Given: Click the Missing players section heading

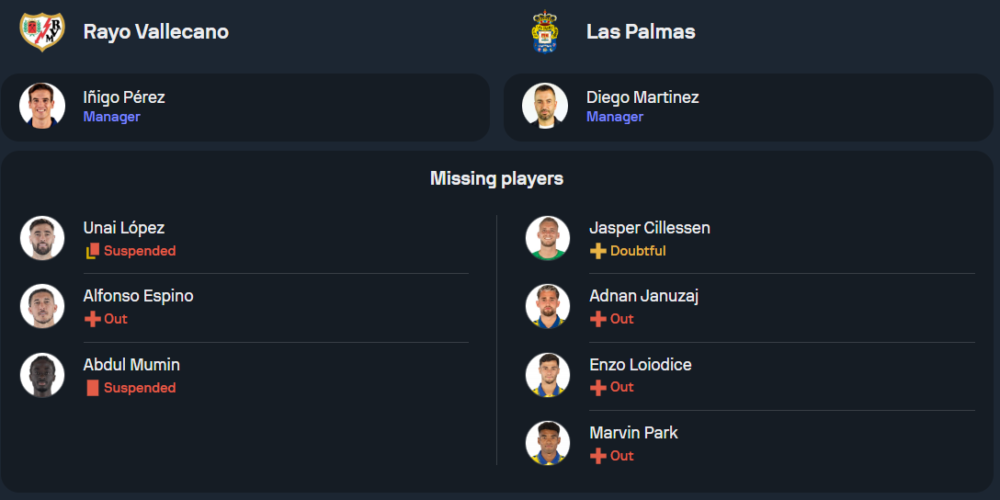Looking at the screenshot, I should (x=497, y=179).
